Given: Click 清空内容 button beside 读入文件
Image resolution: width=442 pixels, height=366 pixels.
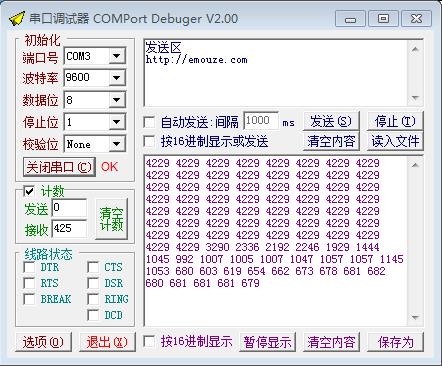Looking at the screenshot, I should pyautogui.click(x=331, y=141).
